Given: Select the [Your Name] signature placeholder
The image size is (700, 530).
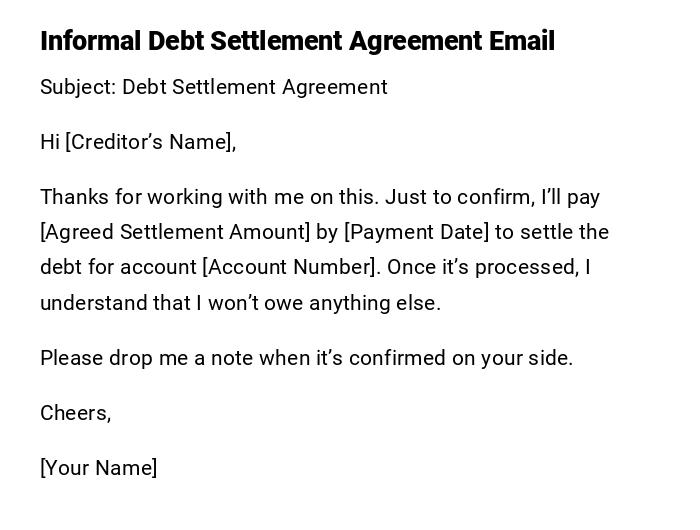Looking at the screenshot, I should (98, 468).
